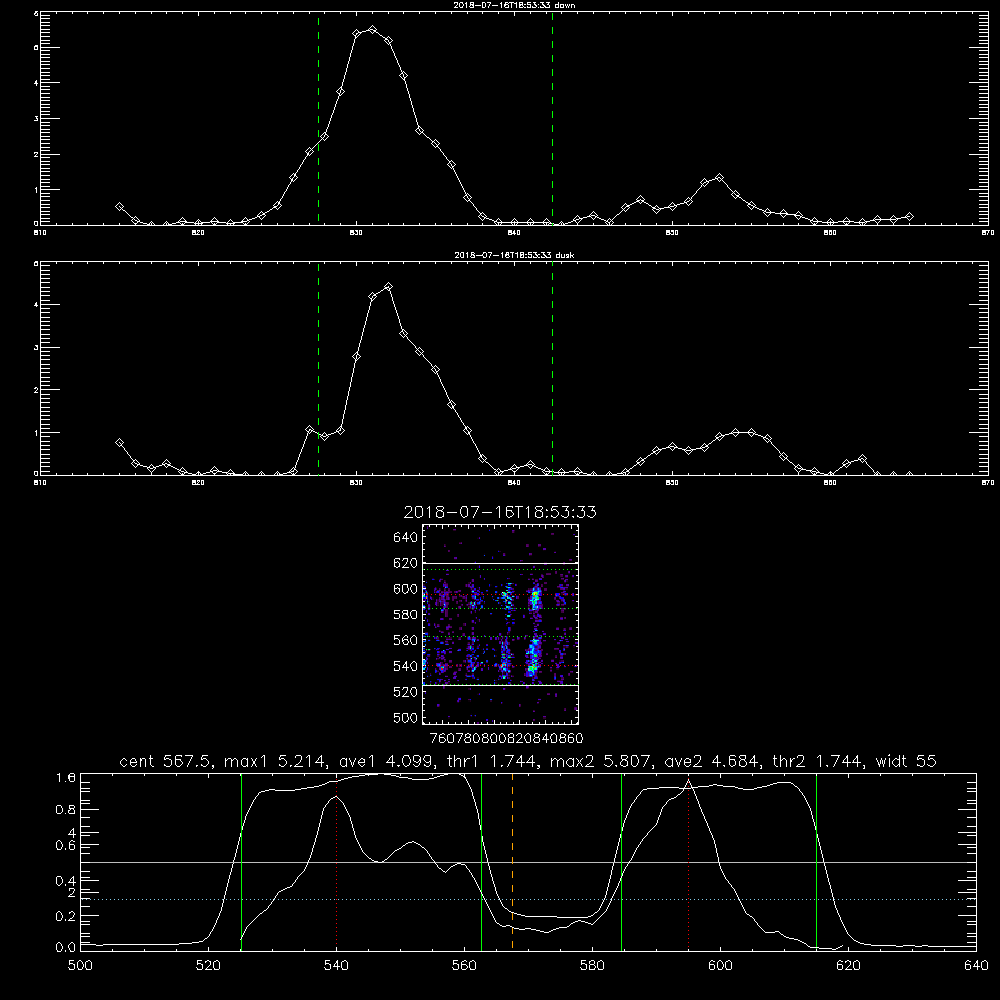Click the '600' y-axis label beside the heatmap
Screen dimensions: 1000x1000
[x=405, y=589]
